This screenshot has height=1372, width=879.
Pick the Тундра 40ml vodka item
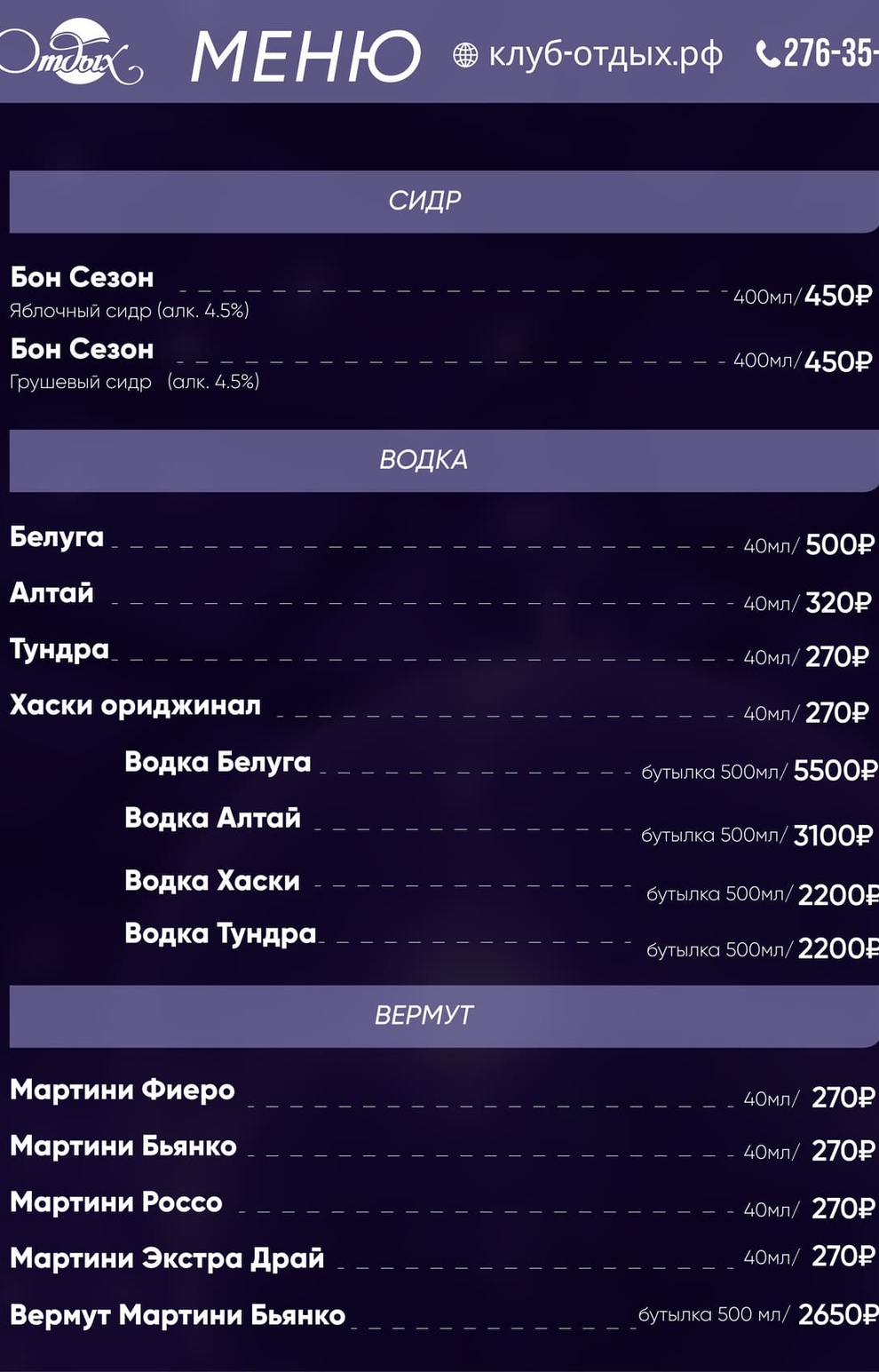coord(59,649)
